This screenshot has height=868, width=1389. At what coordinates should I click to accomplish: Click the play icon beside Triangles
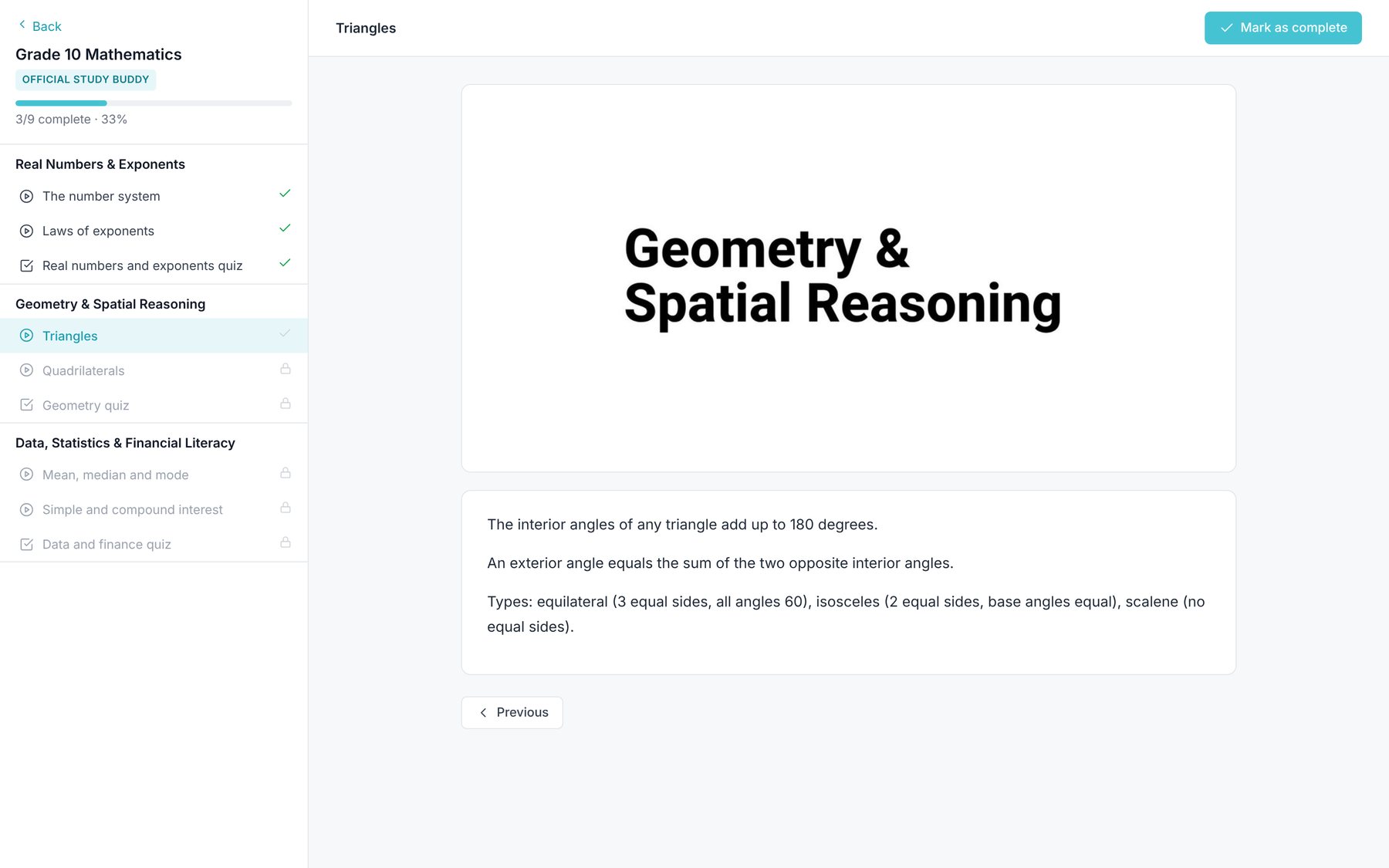point(26,336)
